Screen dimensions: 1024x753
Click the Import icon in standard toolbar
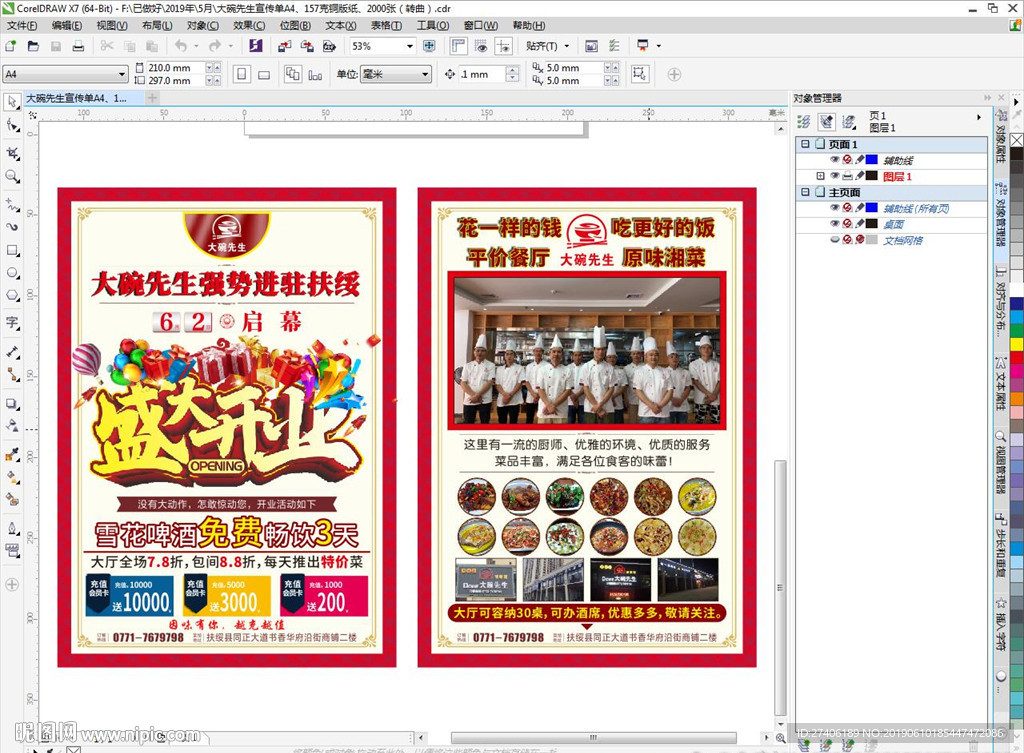click(x=284, y=46)
